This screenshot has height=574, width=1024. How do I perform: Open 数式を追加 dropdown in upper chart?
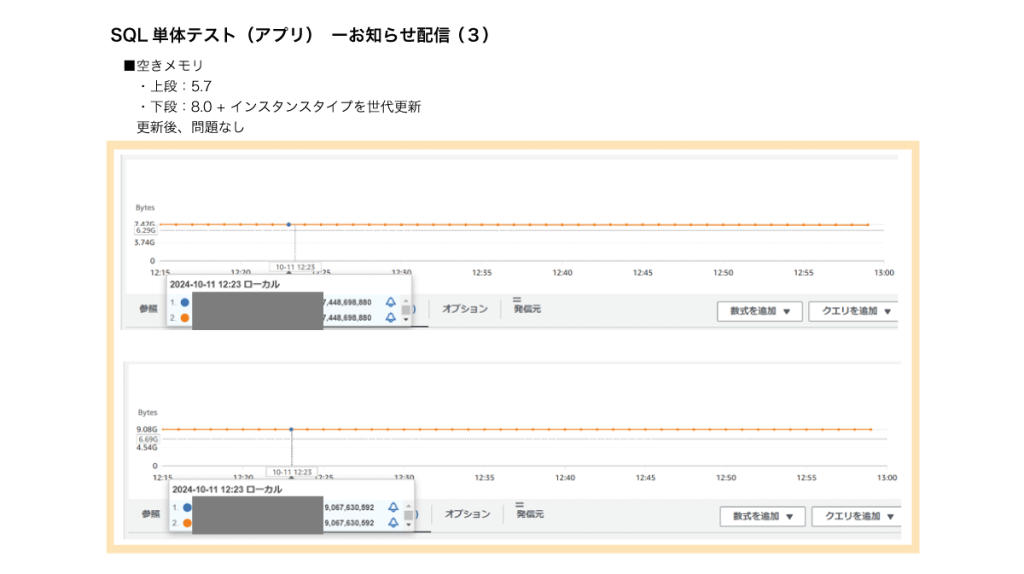tap(759, 311)
